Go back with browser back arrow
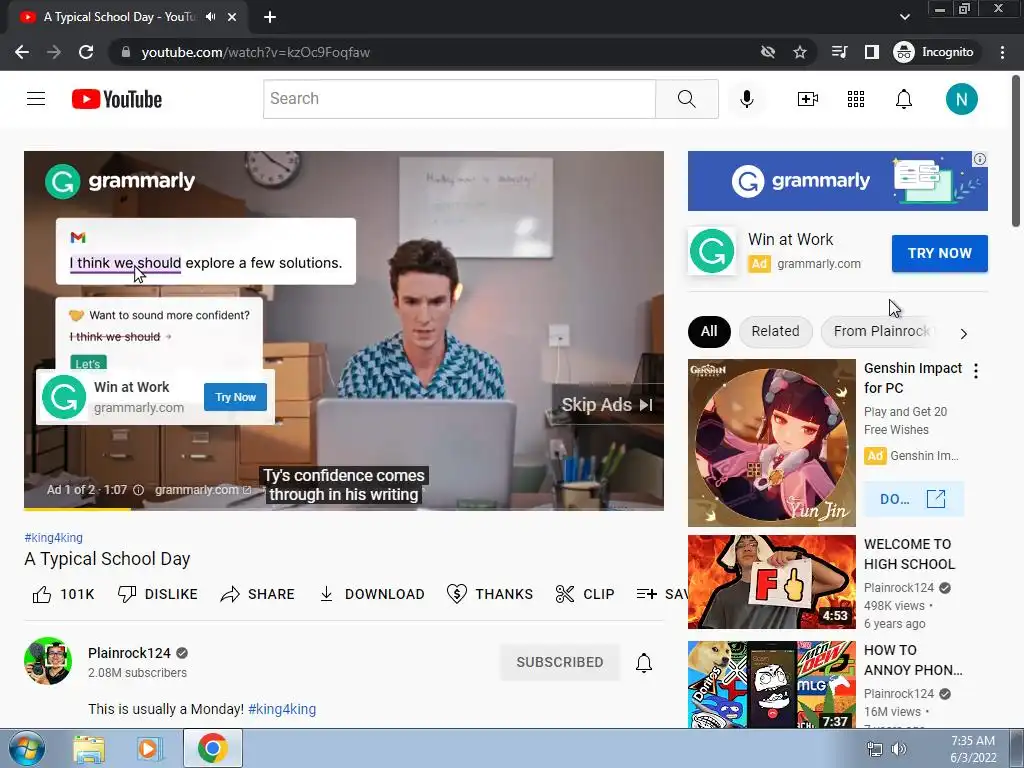The width and height of the screenshot is (1024, 768). coord(22,52)
